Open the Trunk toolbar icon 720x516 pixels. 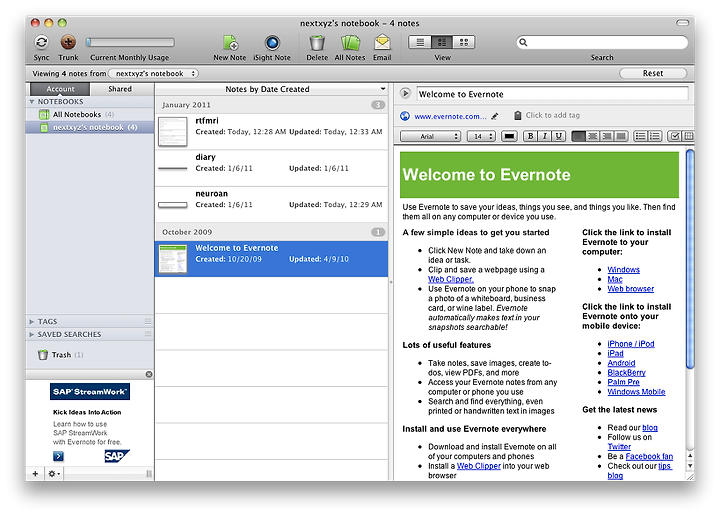(68, 43)
